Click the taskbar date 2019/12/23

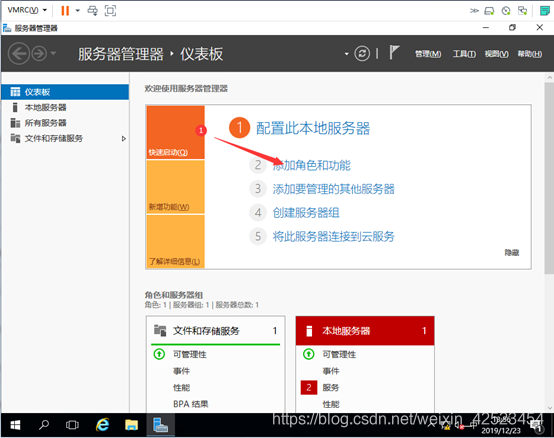coord(501,431)
